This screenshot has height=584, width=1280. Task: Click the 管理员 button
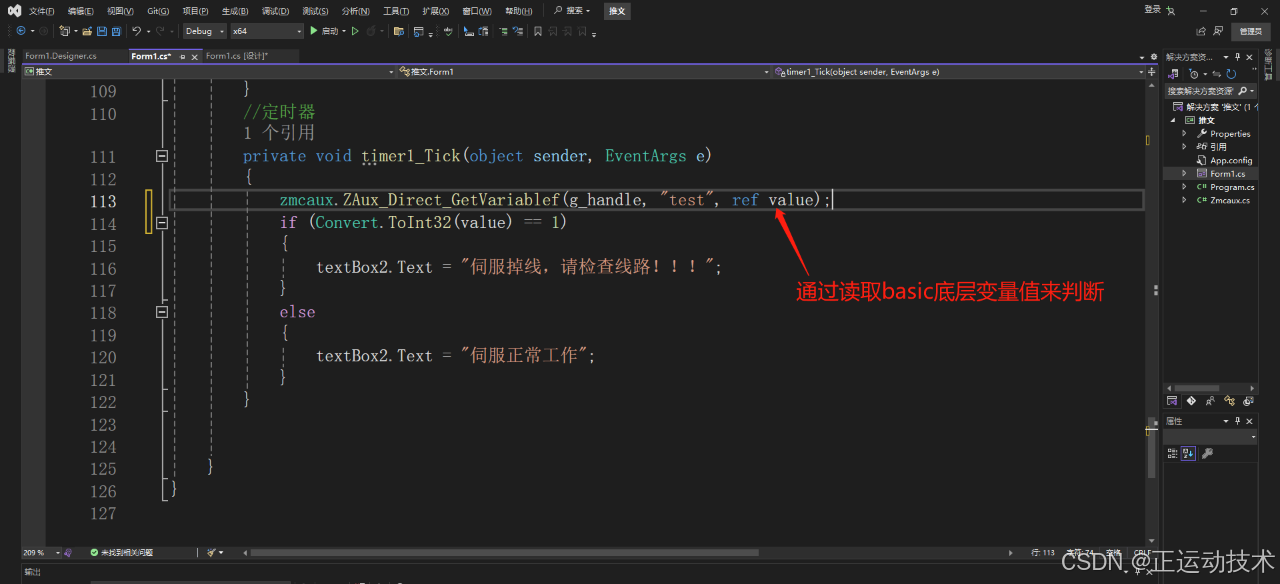coord(1250,31)
